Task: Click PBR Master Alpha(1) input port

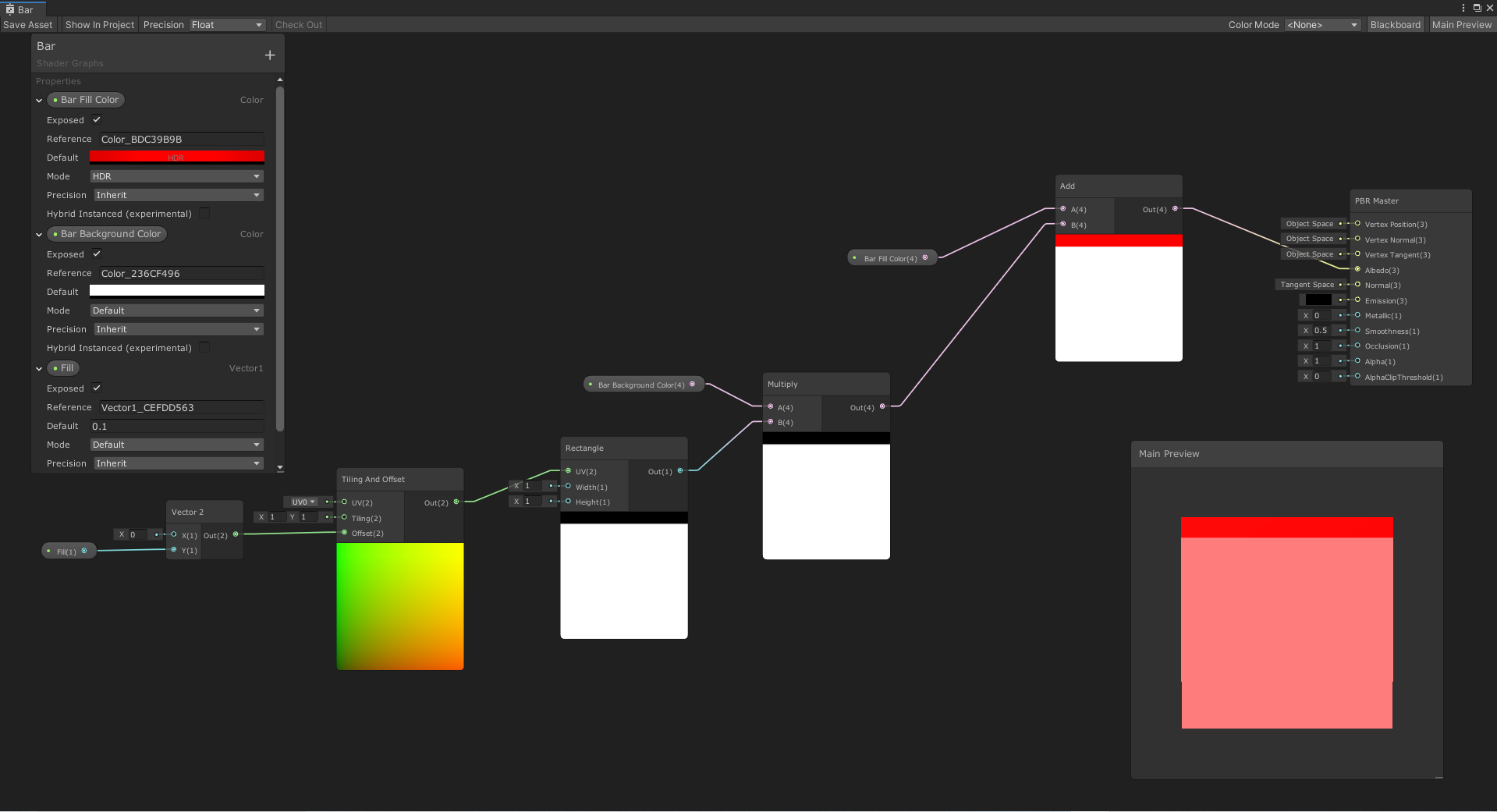Action: (x=1357, y=360)
